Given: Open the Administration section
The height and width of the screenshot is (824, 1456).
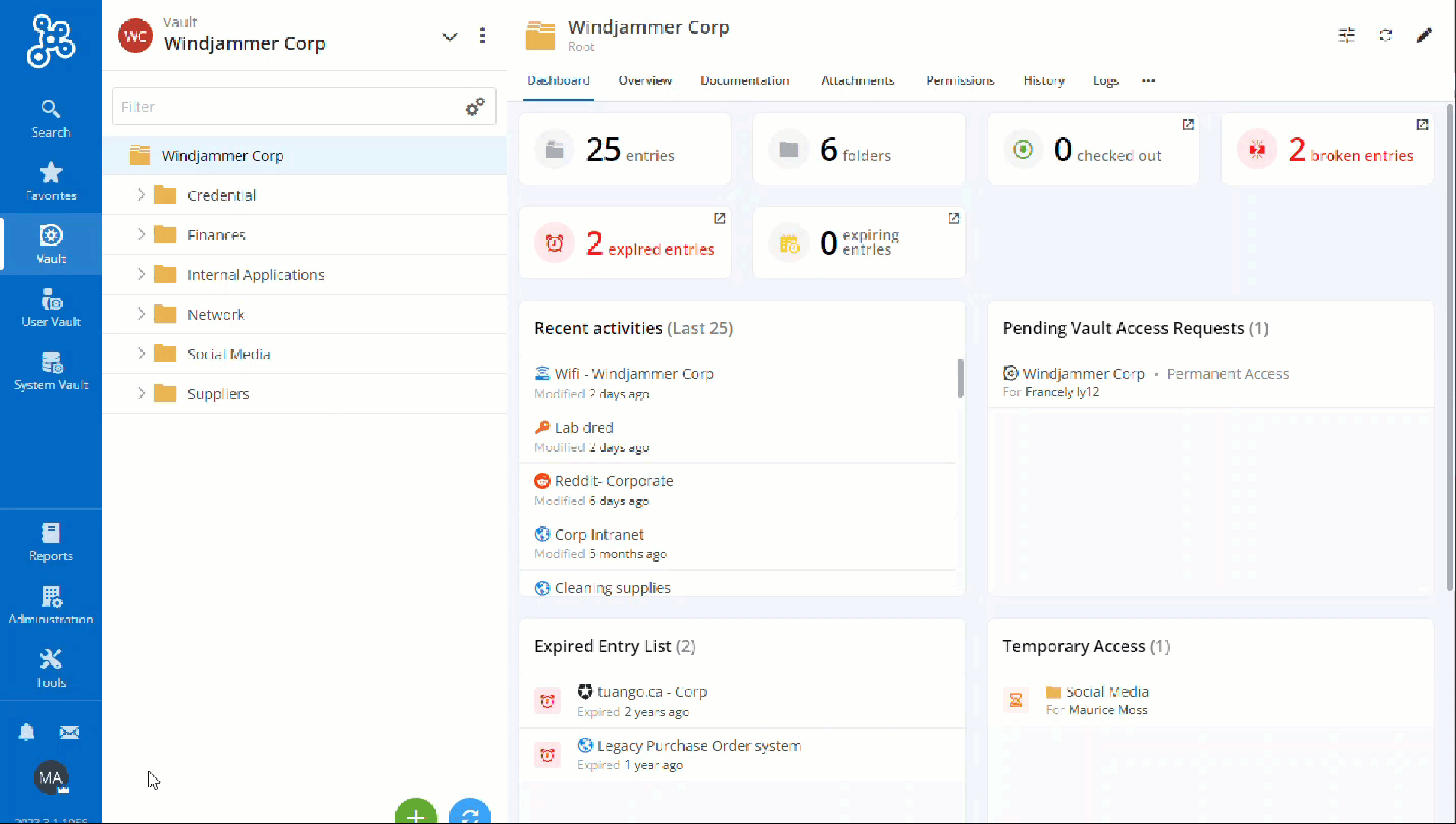Looking at the screenshot, I should tap(50, 605).
